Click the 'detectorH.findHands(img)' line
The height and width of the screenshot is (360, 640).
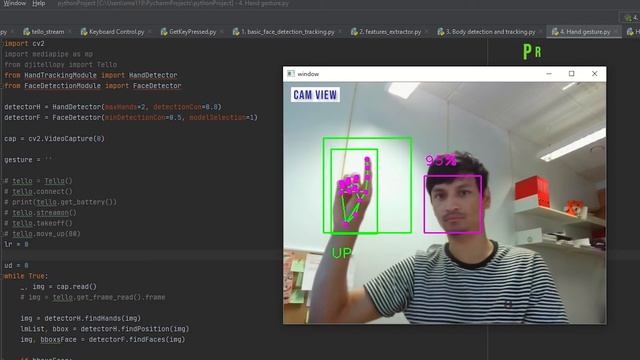point(80,318)
